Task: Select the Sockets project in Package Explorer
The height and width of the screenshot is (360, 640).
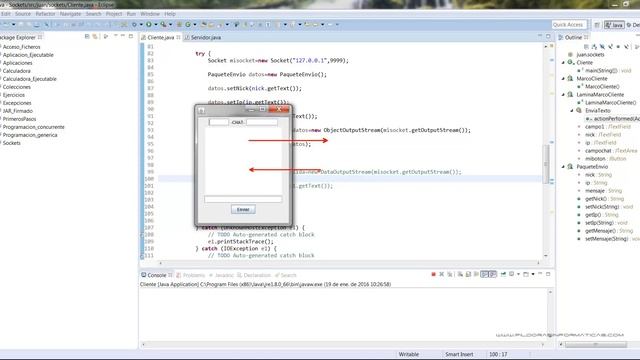Action: [11, 143]
